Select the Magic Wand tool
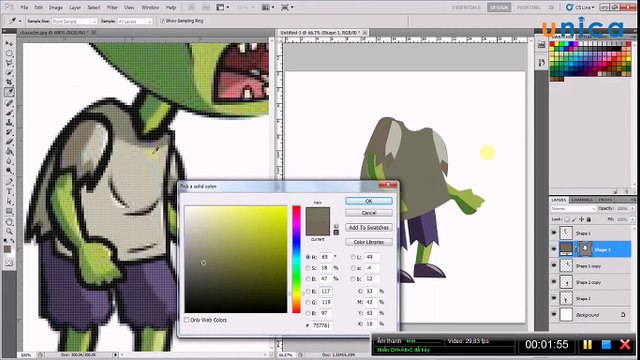 [x=9, y=73]
